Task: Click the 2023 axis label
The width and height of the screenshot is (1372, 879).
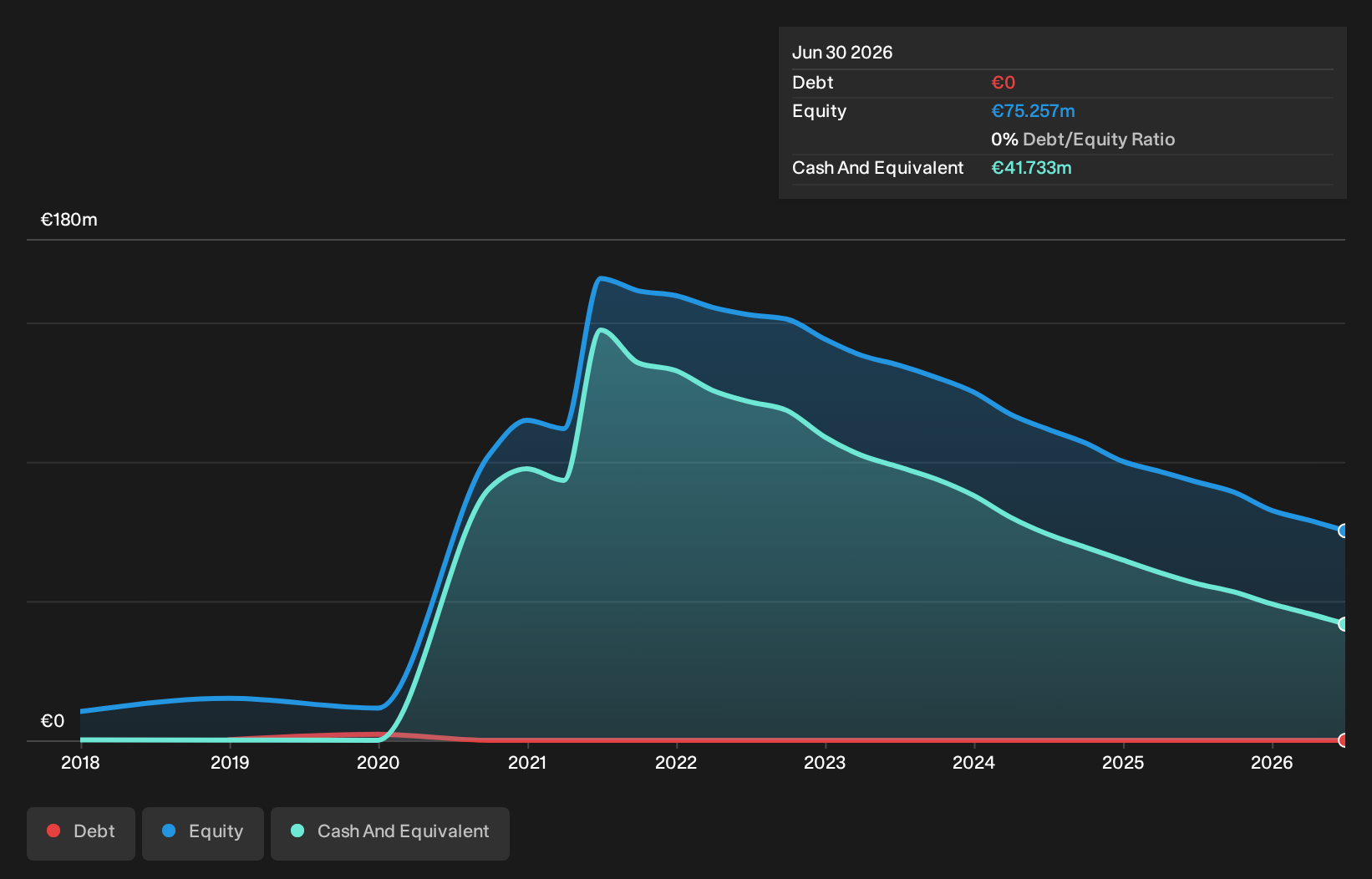Action: point(825,763)
